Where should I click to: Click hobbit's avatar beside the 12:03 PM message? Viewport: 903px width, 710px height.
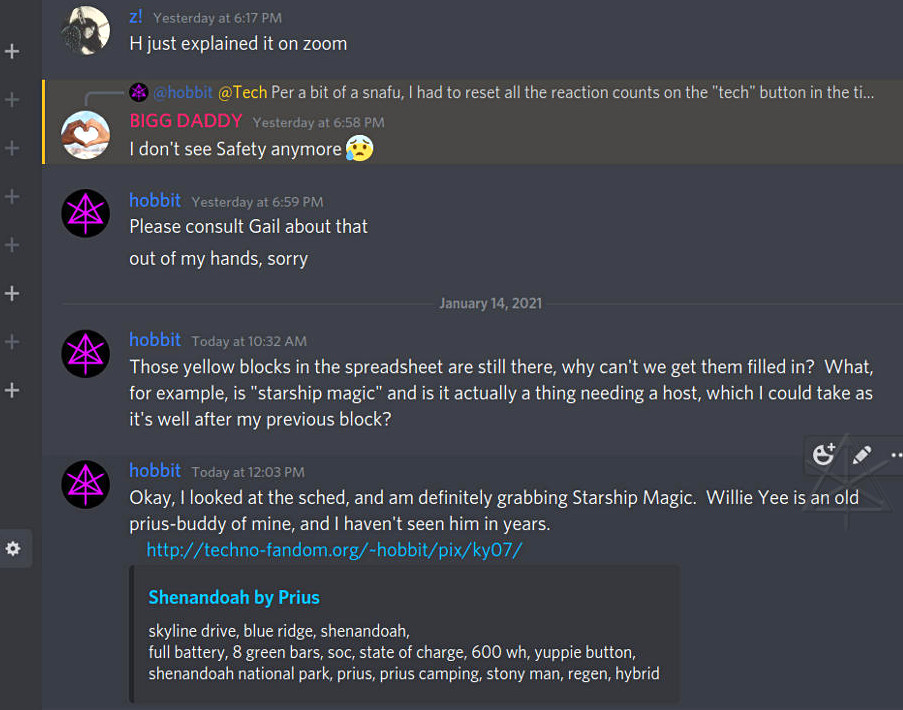coord(85,483)
